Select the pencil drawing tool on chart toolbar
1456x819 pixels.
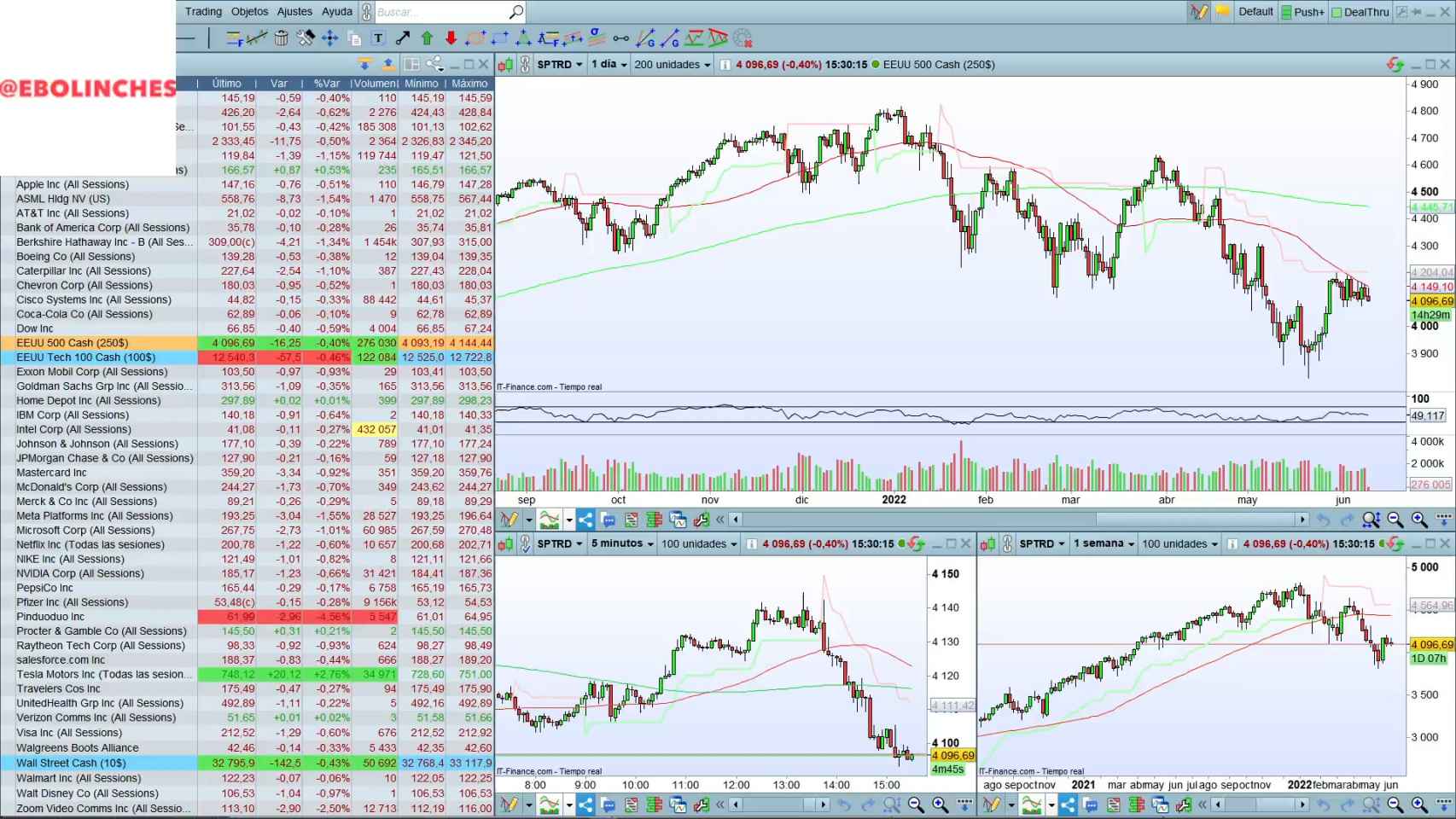(510, 520)
